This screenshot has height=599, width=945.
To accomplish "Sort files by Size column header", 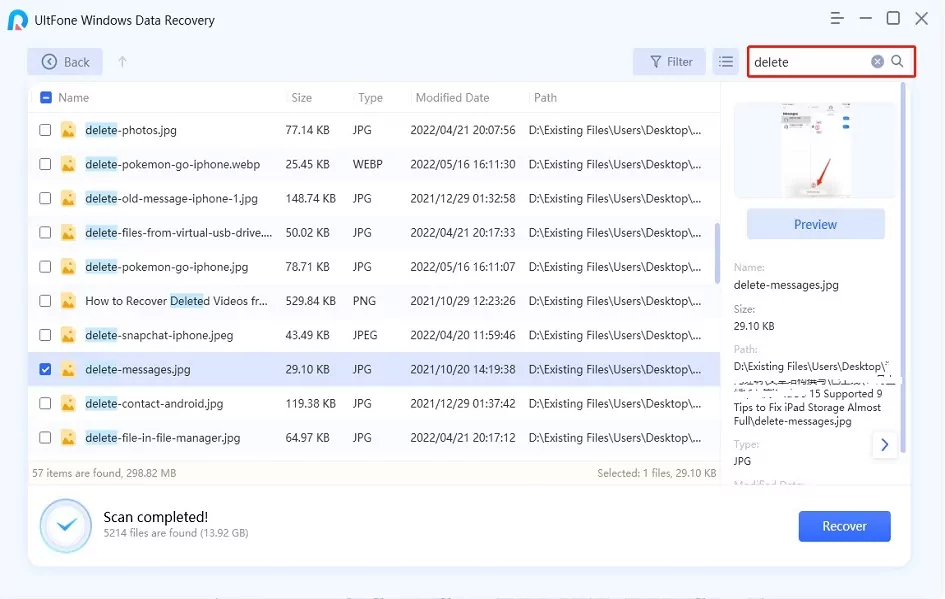I will pyautogui.click(x=301, y=98).
